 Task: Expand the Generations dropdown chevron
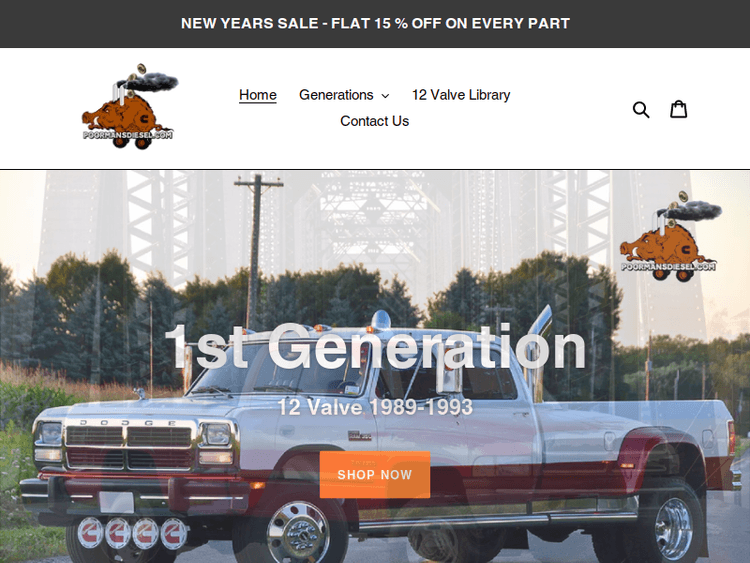click(385, 96)
